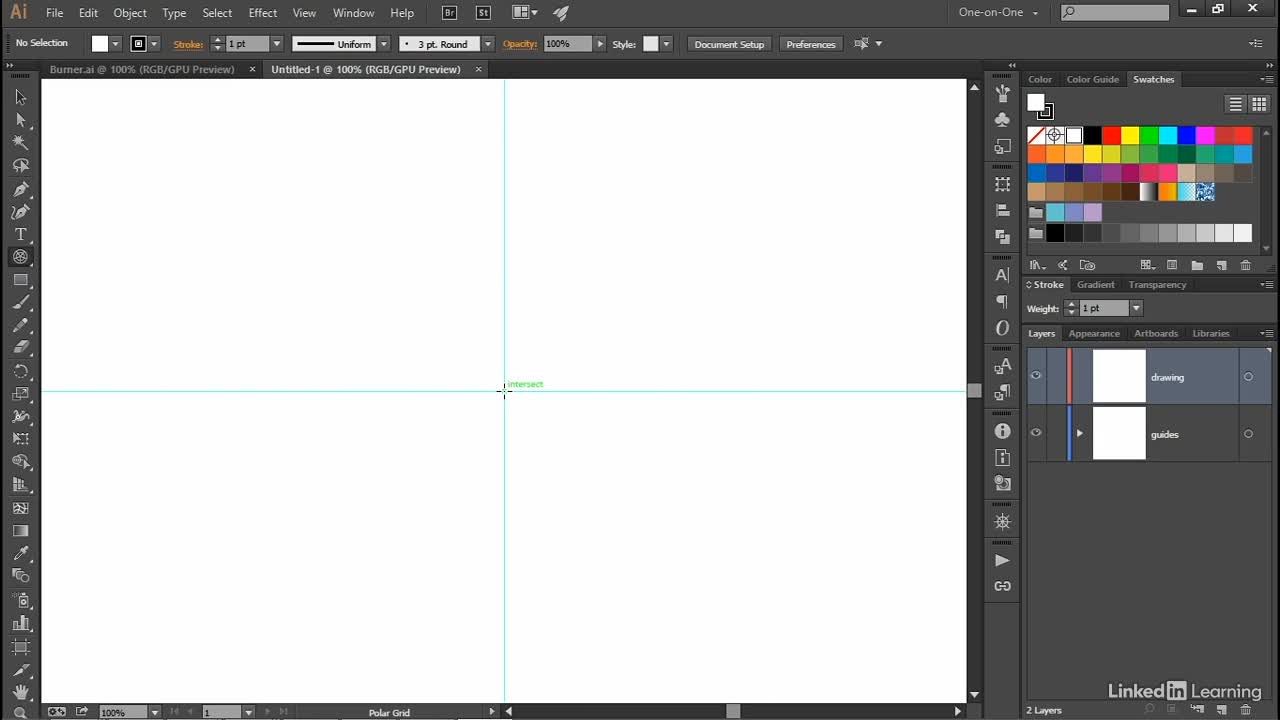Switch to the Color Guide tab
This screenshot has width=1280, height=720.
tap(1092, 79)
